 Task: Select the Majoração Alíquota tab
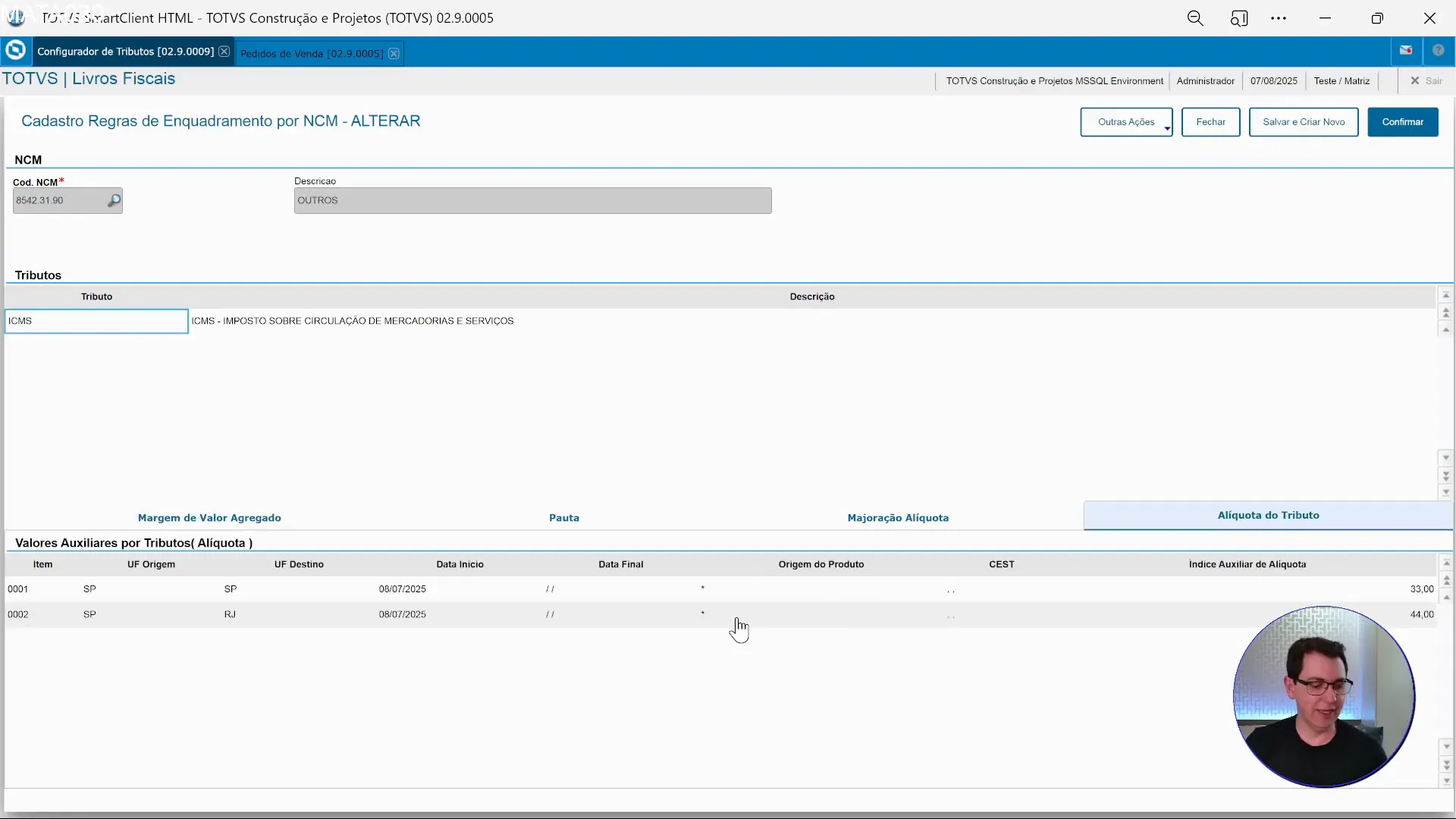pyautogui.click(x=899, y=518)
